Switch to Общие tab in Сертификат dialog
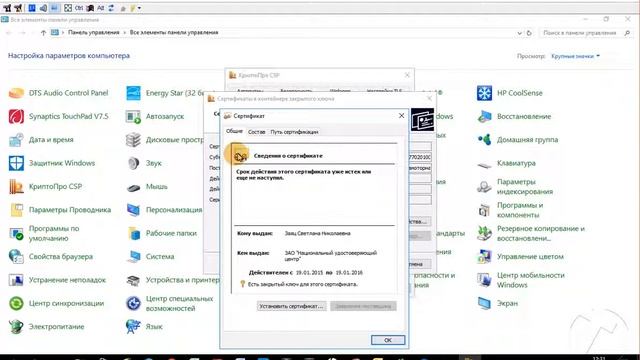The width and height of the screenshot is (640, 360). (234, 131)
